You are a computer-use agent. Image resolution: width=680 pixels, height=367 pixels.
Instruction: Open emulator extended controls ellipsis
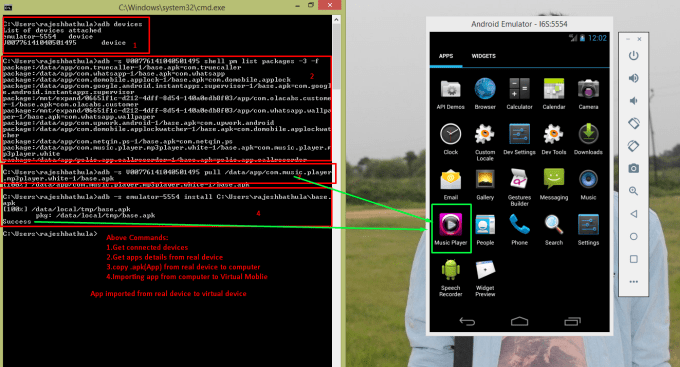634,282
